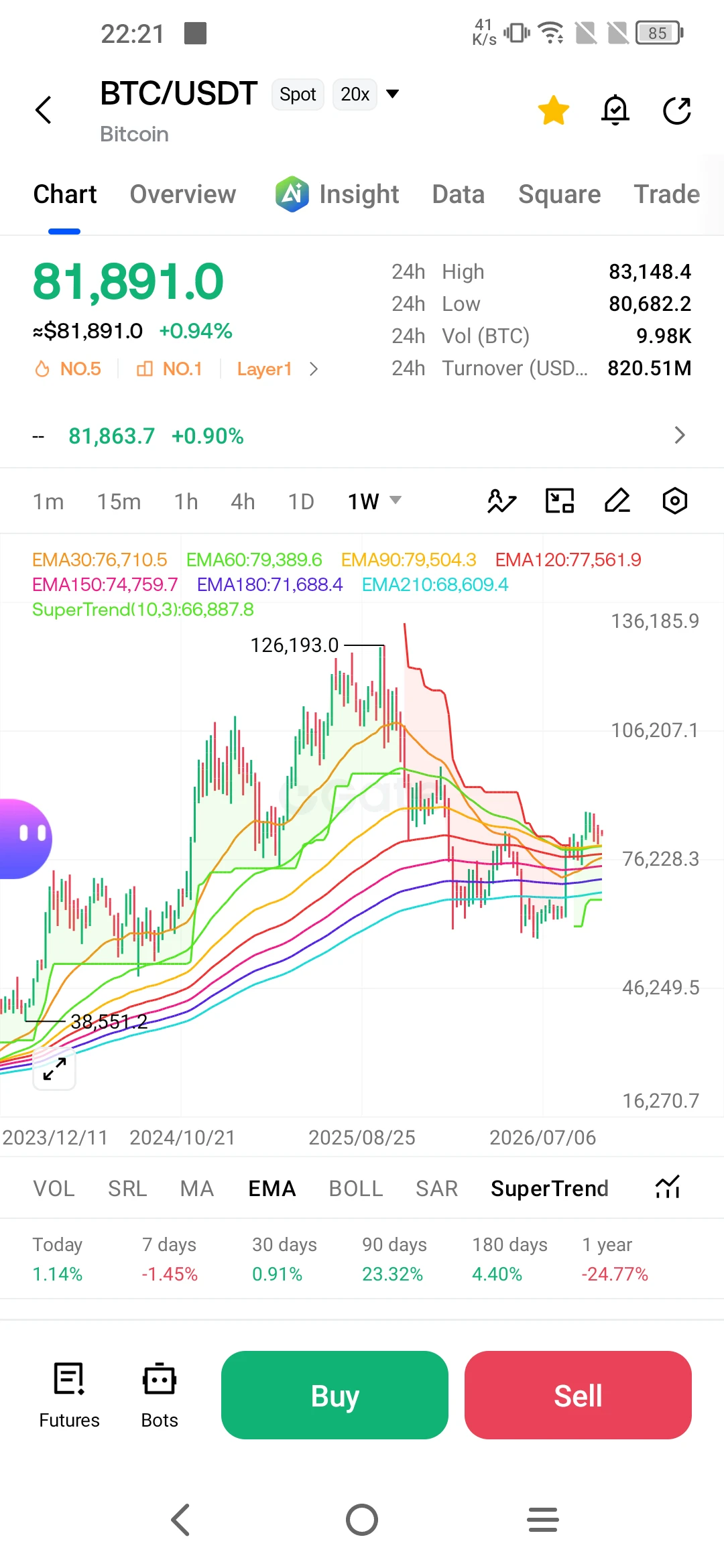Select the 1m timeframe
The height and width of the screenshot is (1568, 724).
coord(48,501)
